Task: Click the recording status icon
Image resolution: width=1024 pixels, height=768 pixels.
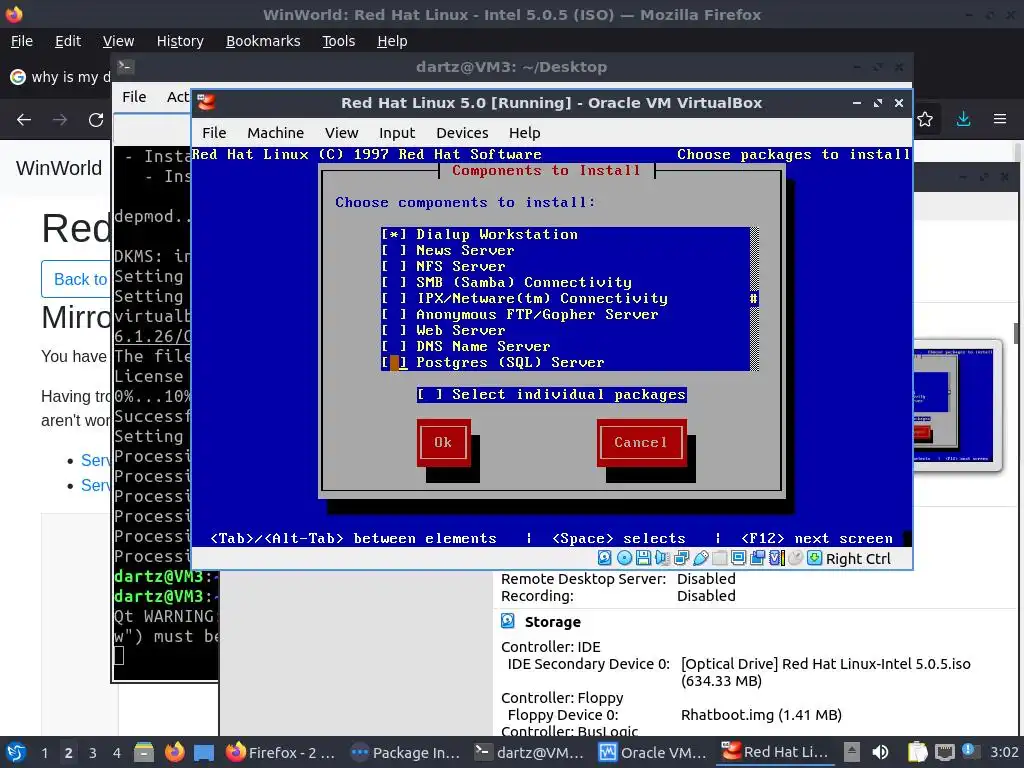Action: pyautogui.click(x=758, y=558)
